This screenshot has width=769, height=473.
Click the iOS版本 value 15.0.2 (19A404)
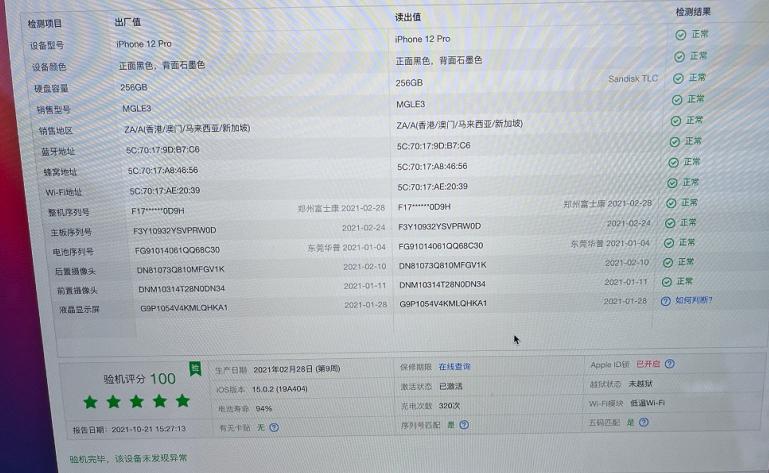click(x=280, y=389)
